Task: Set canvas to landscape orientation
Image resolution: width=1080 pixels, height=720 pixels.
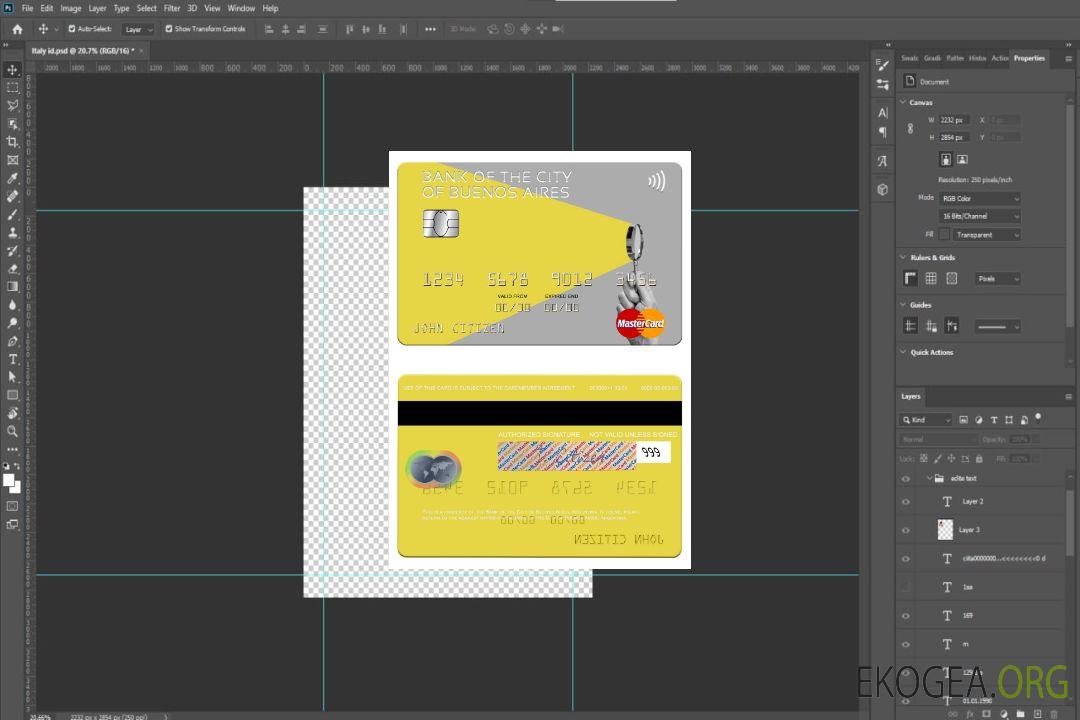Action: (x=962, y=159)
